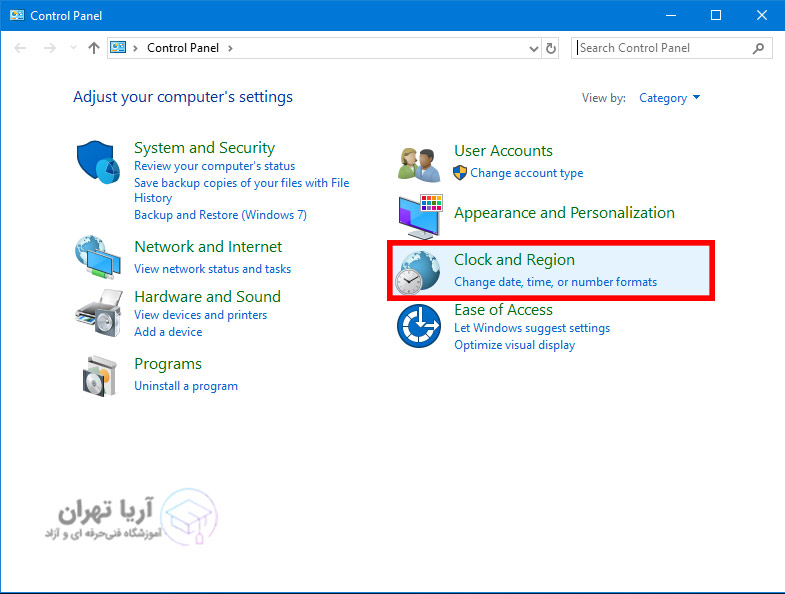
Task: Click the Hardware and Sound printer icon
Action: coord(99,313)
